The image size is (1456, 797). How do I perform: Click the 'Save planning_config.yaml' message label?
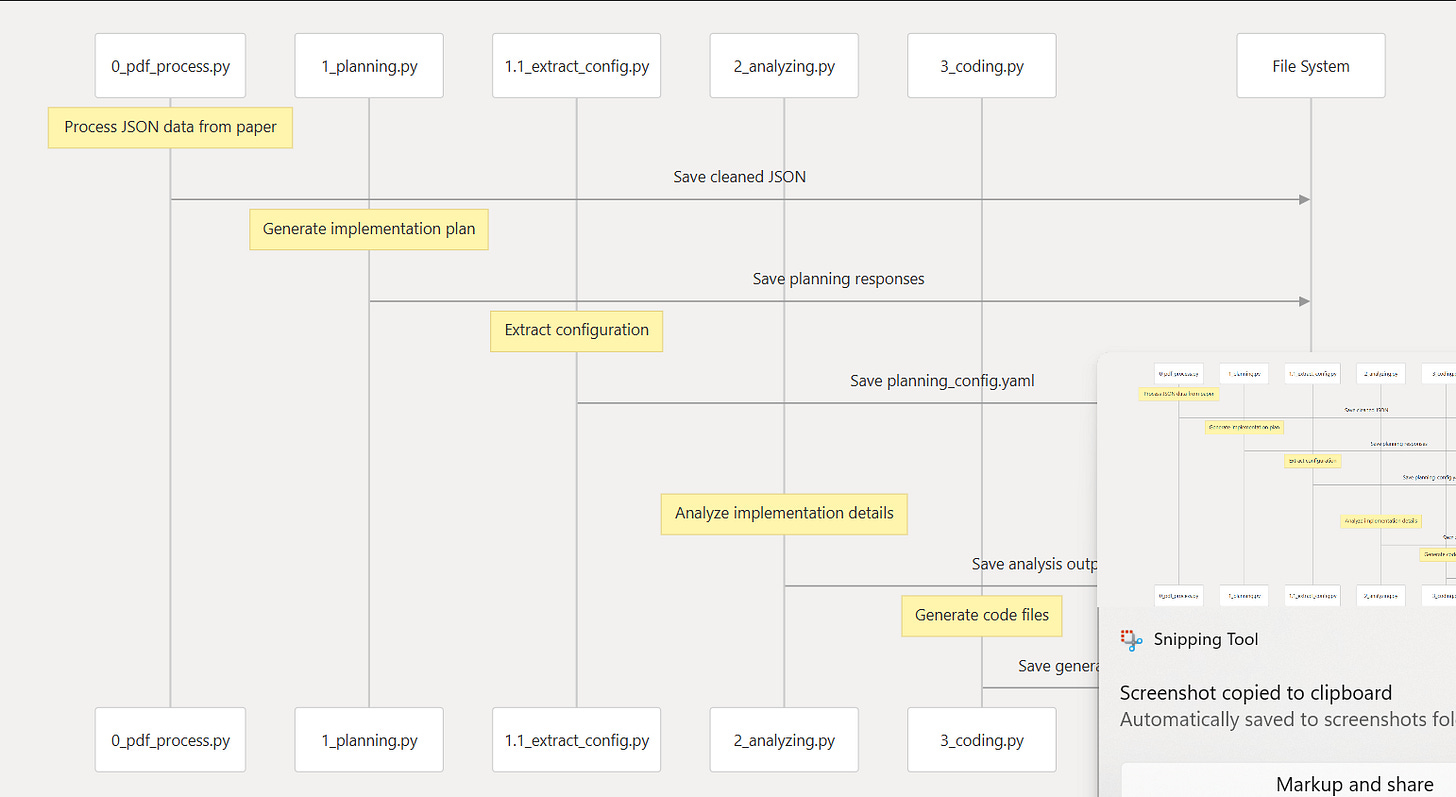tap(943, 381)
